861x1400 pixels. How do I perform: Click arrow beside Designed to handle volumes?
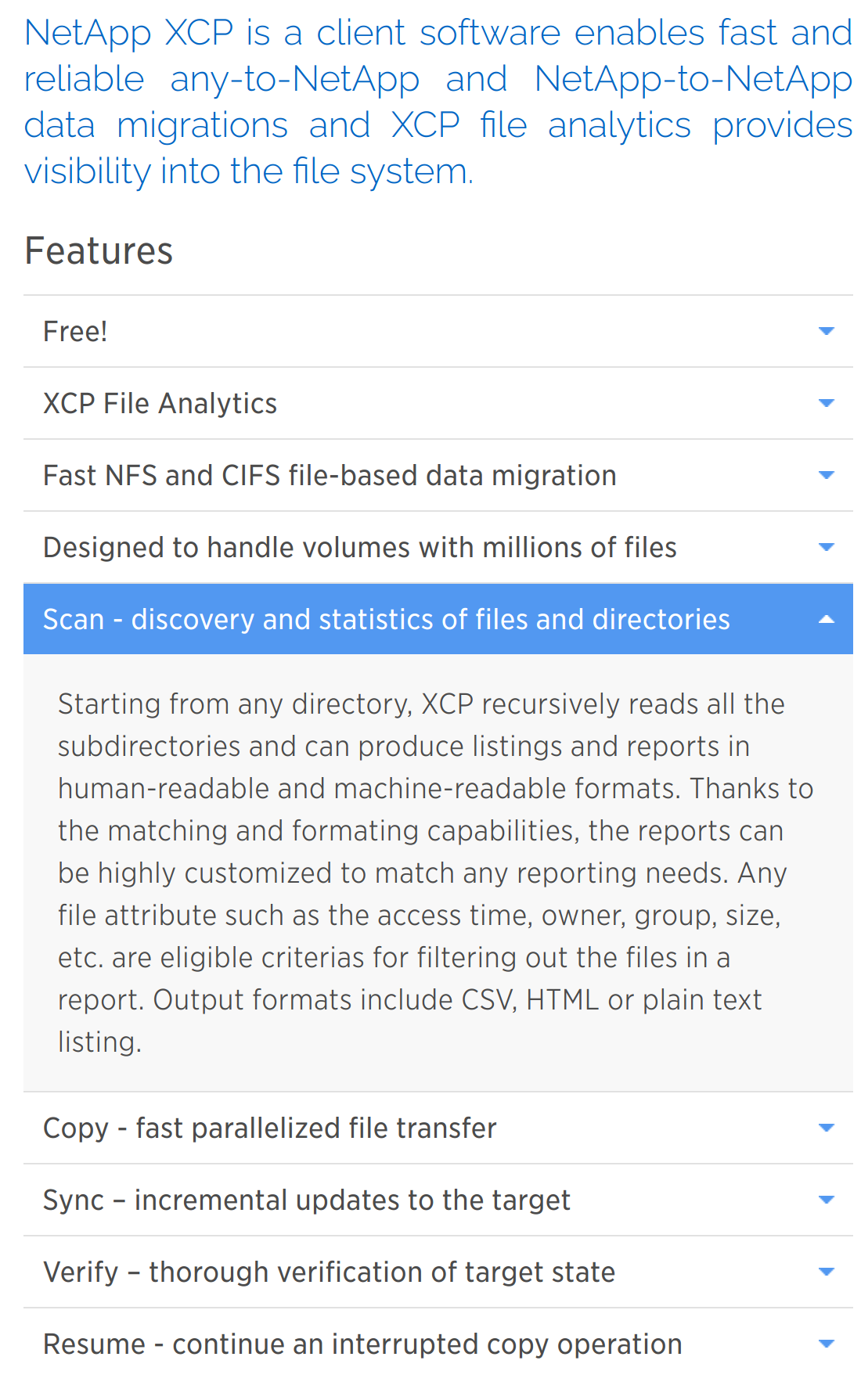[x=826, y=547]
